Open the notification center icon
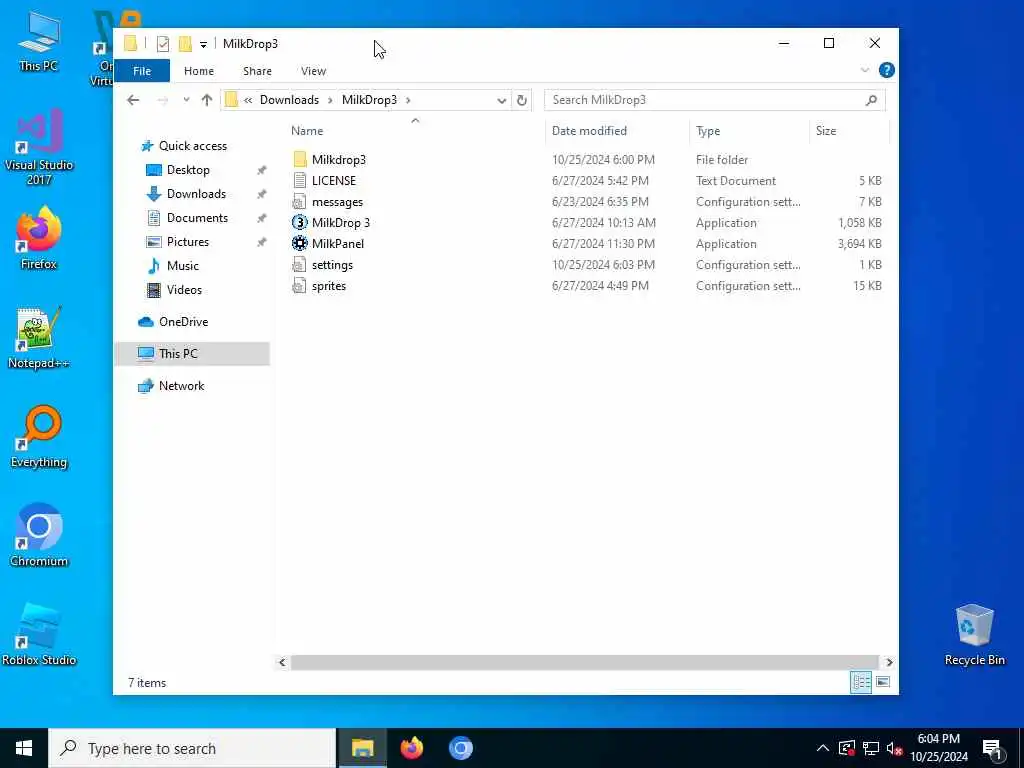The image size is (1024, 768). coord(992,749)
